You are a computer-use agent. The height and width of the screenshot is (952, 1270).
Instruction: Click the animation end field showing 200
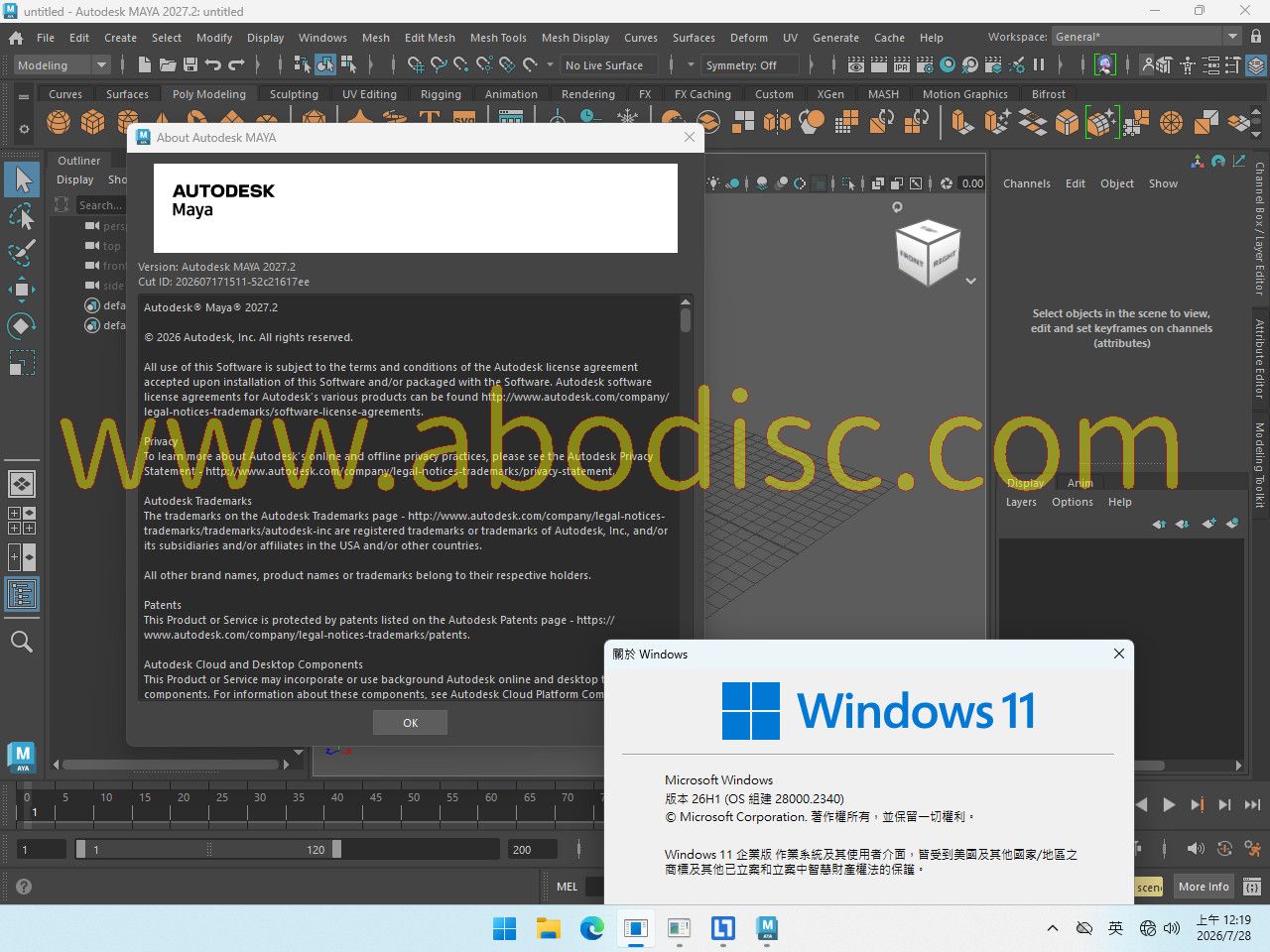tap(531, 849)
